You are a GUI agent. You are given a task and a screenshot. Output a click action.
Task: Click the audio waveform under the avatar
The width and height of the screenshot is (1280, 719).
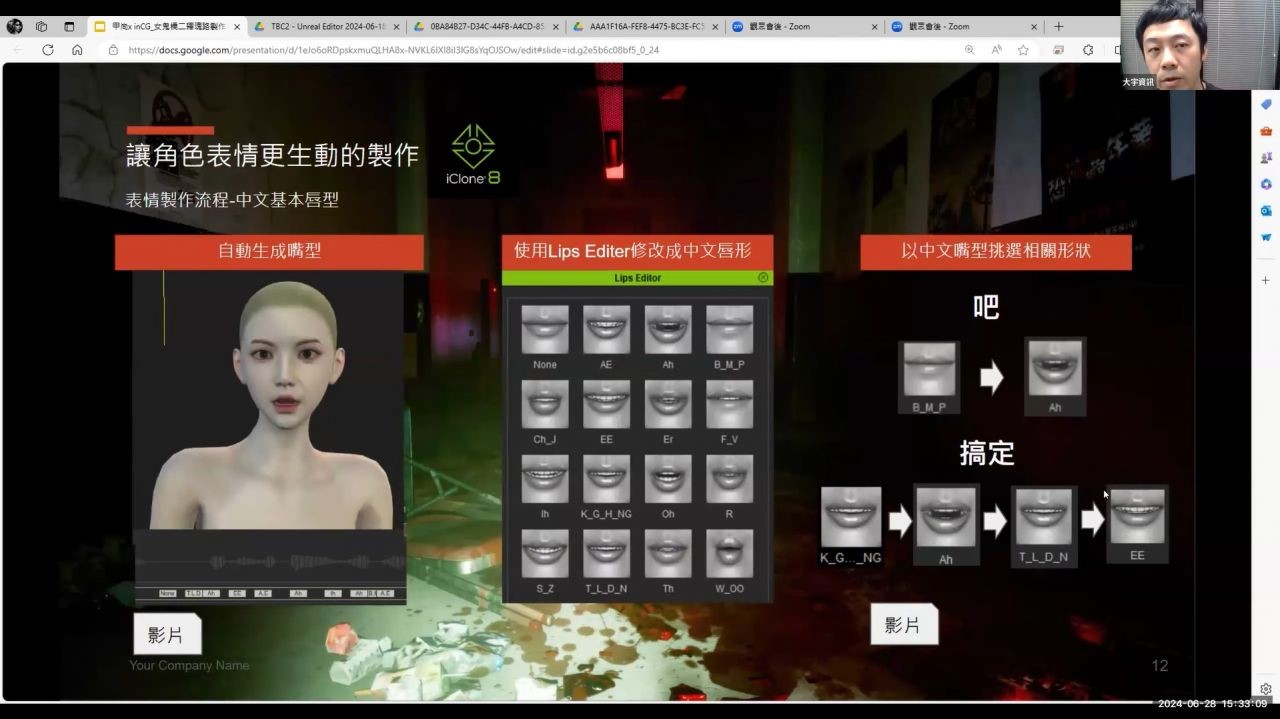tap(270, 562)
